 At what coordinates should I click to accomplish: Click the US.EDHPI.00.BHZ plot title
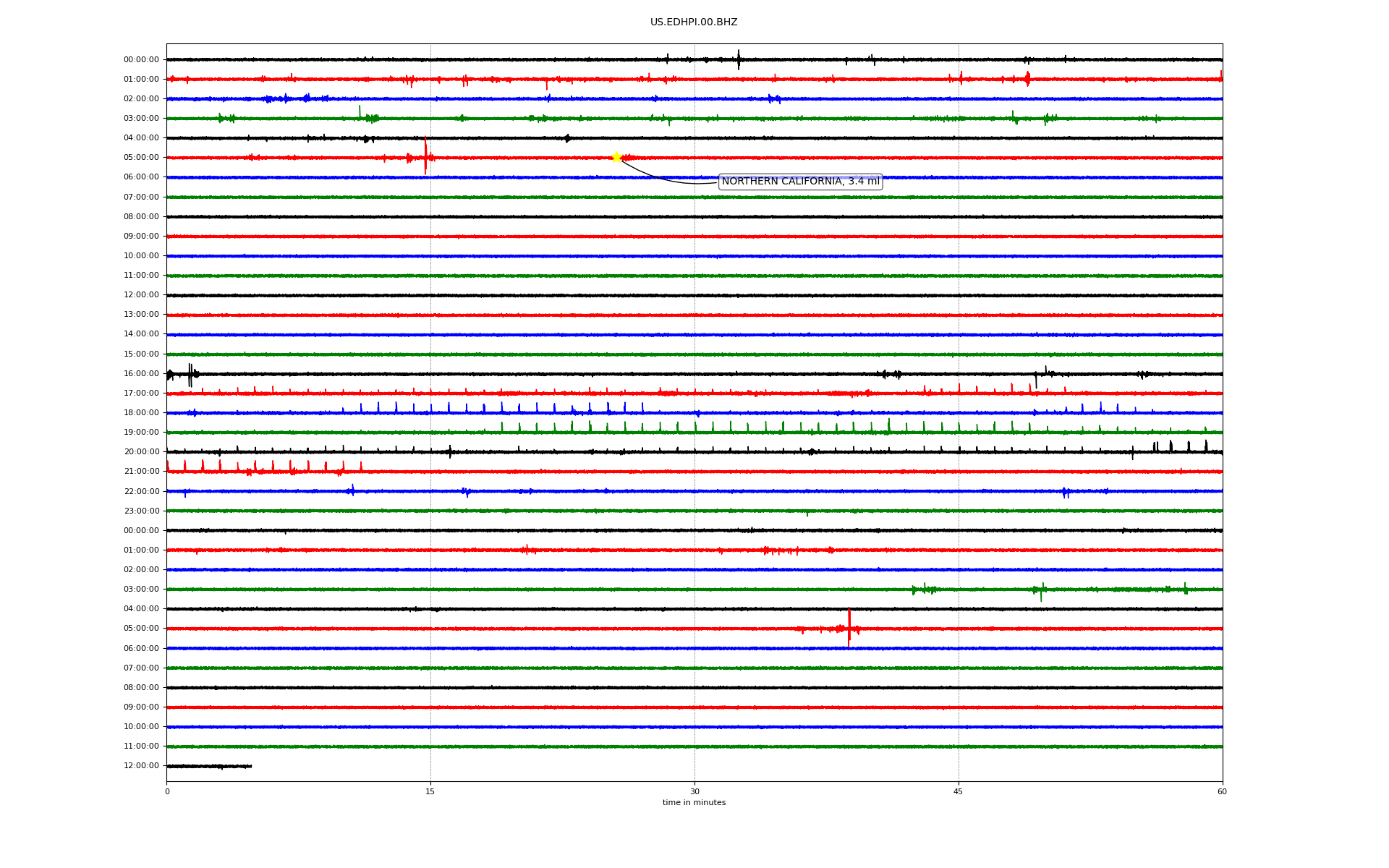point(694,22)
